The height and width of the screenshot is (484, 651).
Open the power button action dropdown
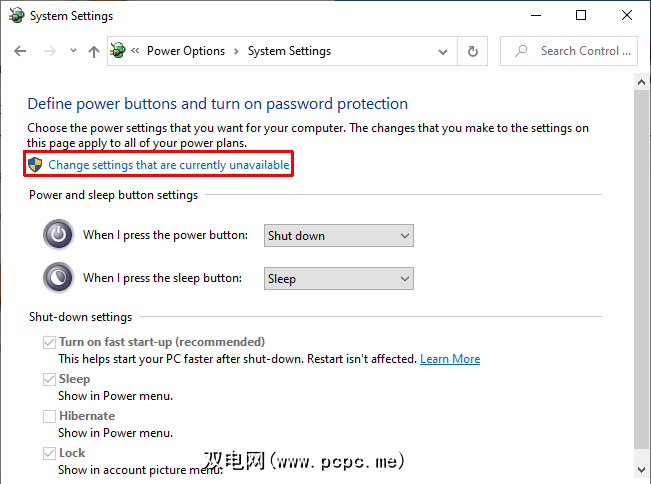click(x=338, y=236)
